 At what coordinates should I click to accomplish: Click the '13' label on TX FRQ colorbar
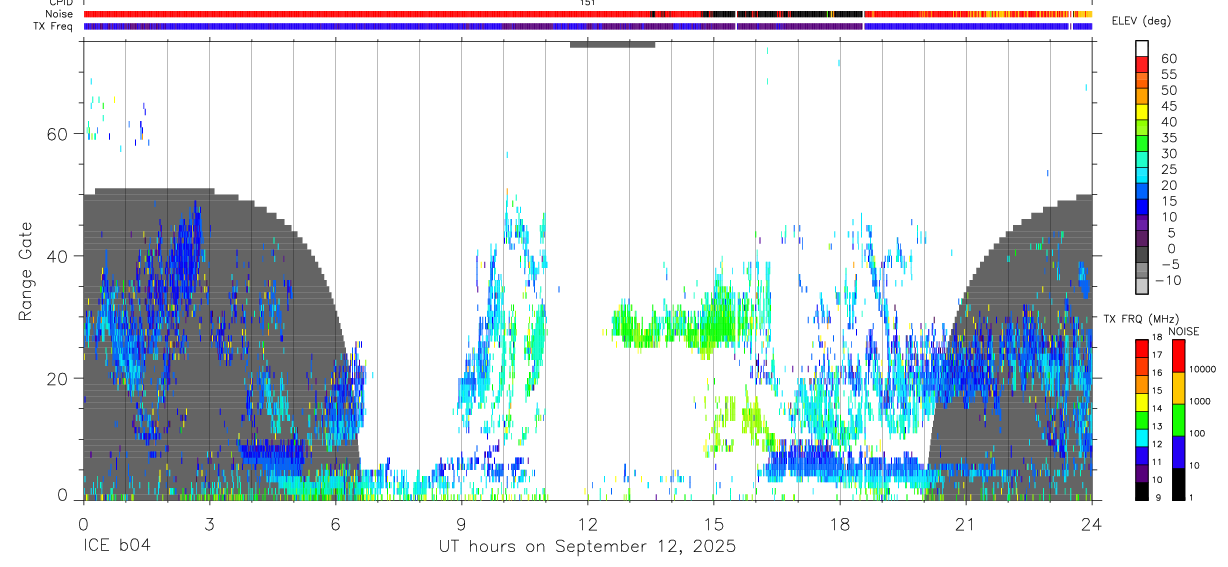pos(1159,427)
